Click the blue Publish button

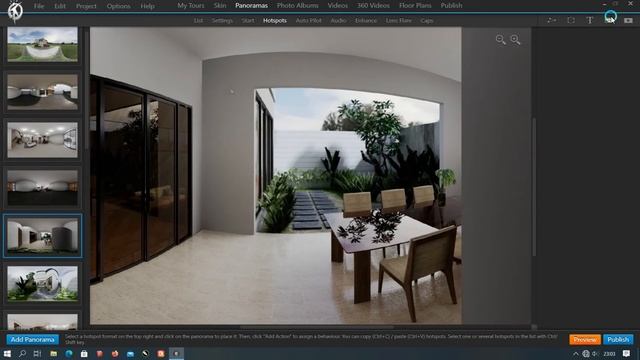(618, 340)
